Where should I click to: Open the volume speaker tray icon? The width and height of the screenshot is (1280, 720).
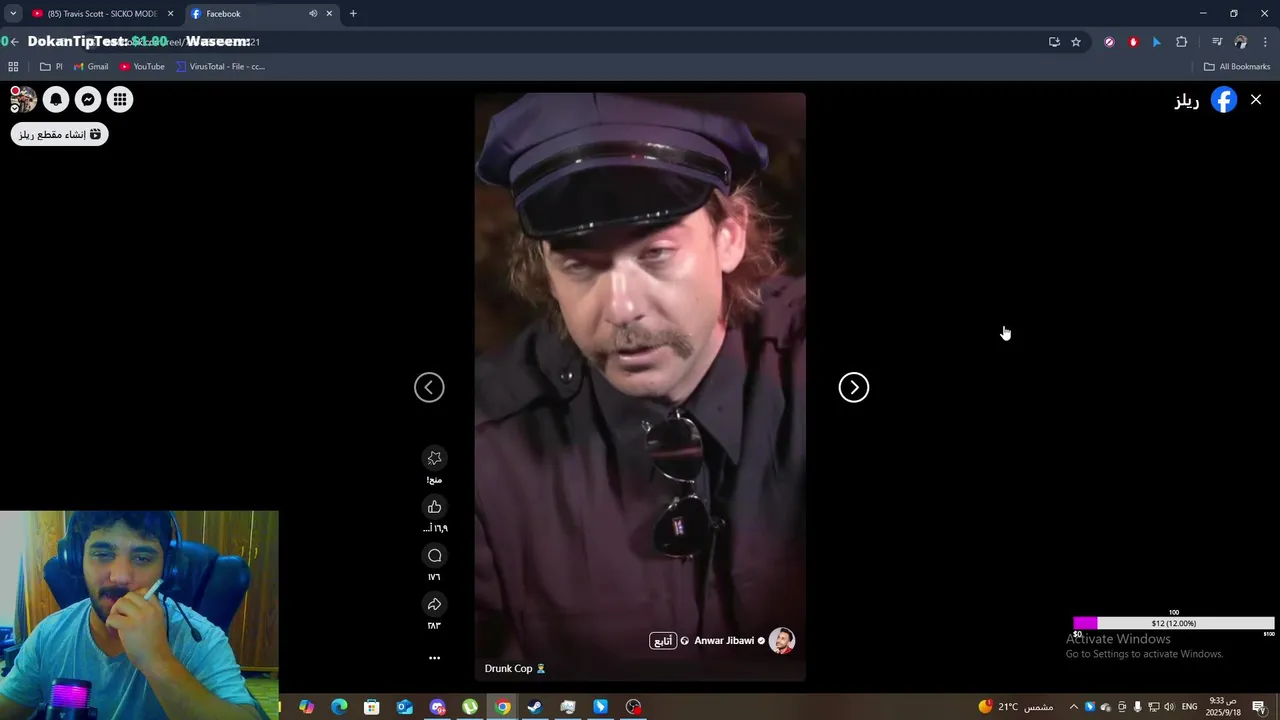(1169, 707)
